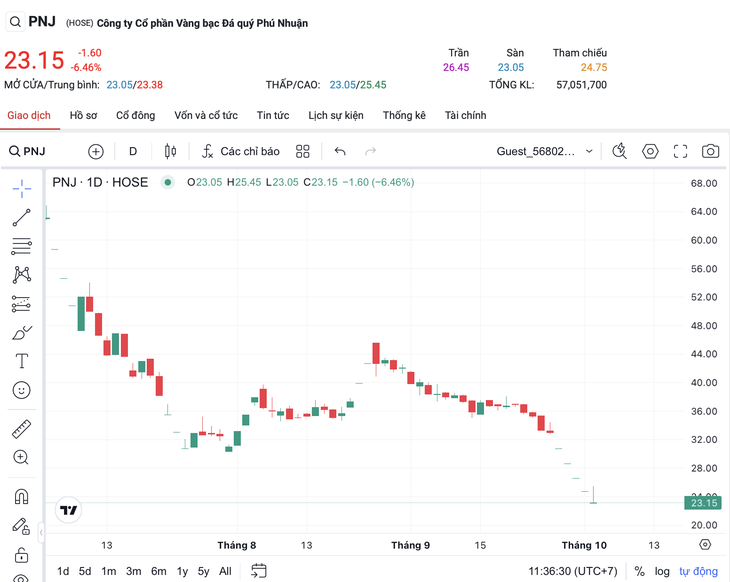Undo last chart action
The width and height of the screenshot is (730, 582).
point(340,151)
